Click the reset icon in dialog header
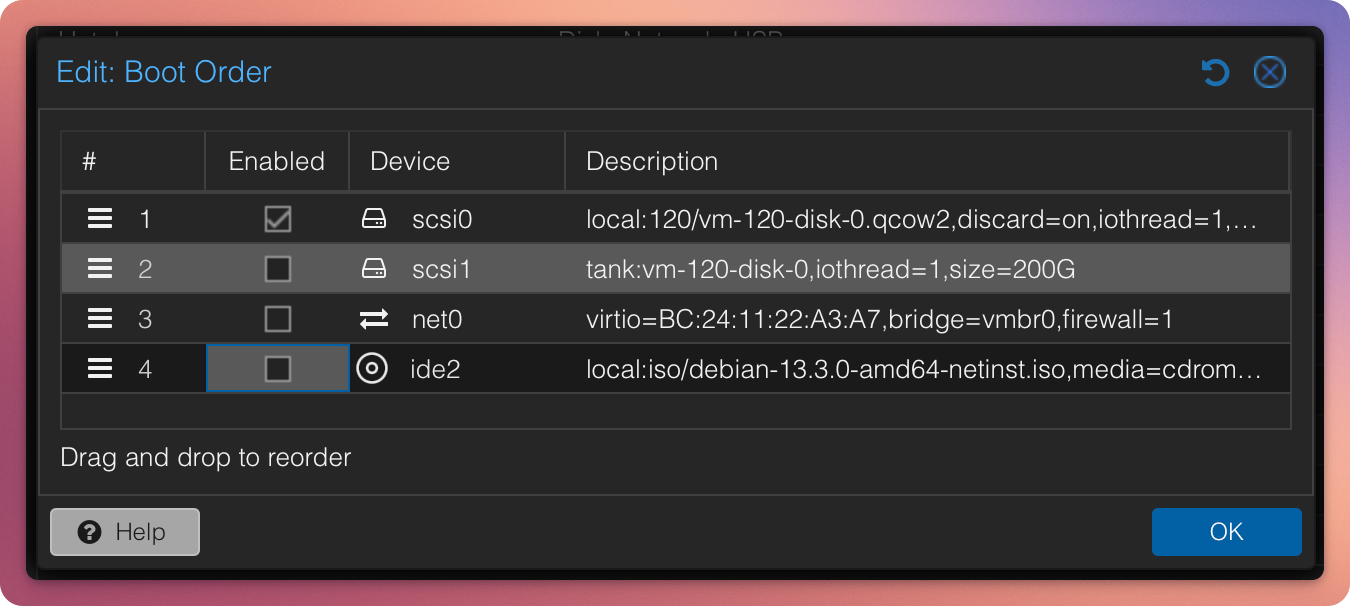 coord(1215,73)
